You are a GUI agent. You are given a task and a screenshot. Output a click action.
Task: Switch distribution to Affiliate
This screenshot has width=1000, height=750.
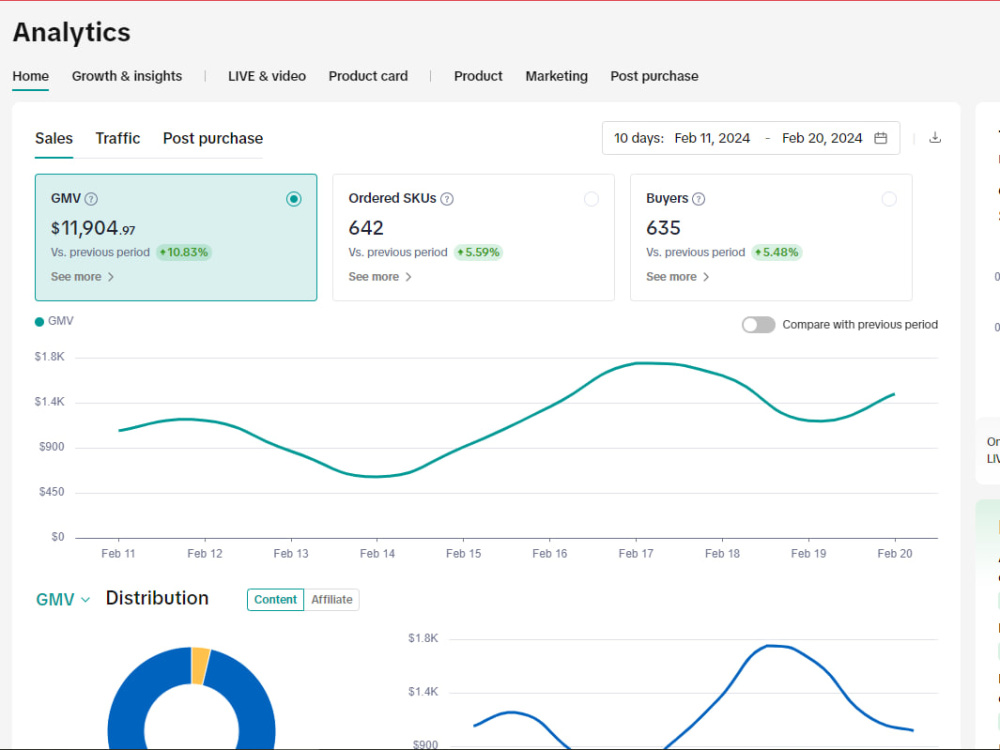tap(332, 599)
